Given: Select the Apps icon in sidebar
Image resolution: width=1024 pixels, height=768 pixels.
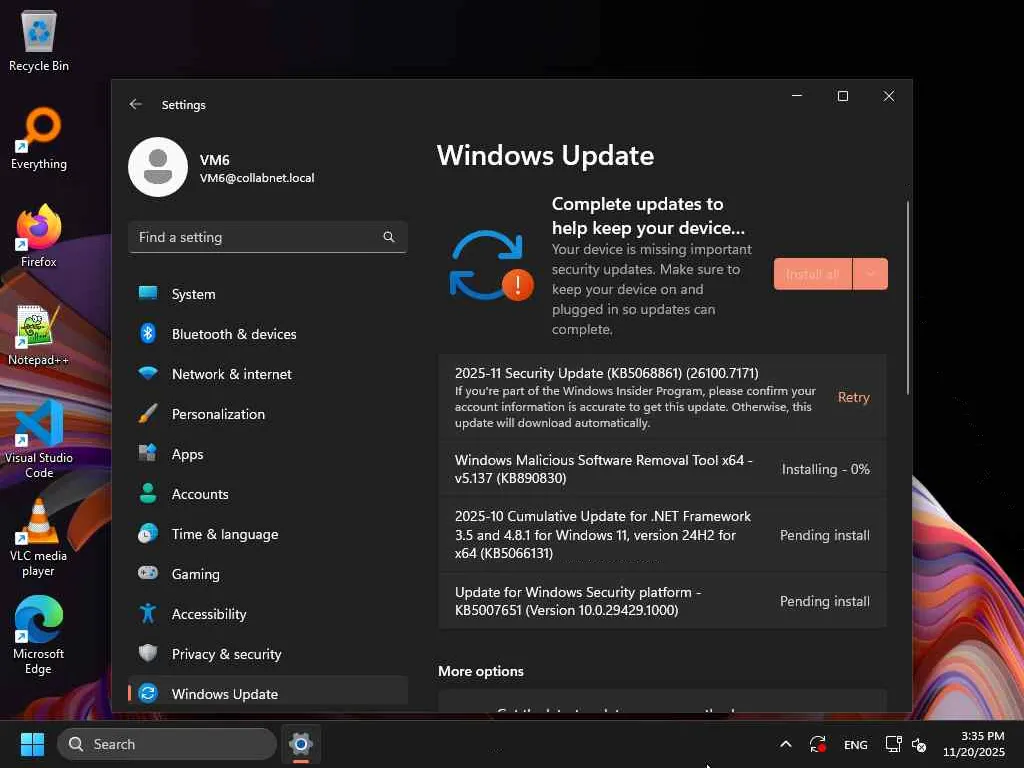Looking at the screenshot, I should point(148,453).
